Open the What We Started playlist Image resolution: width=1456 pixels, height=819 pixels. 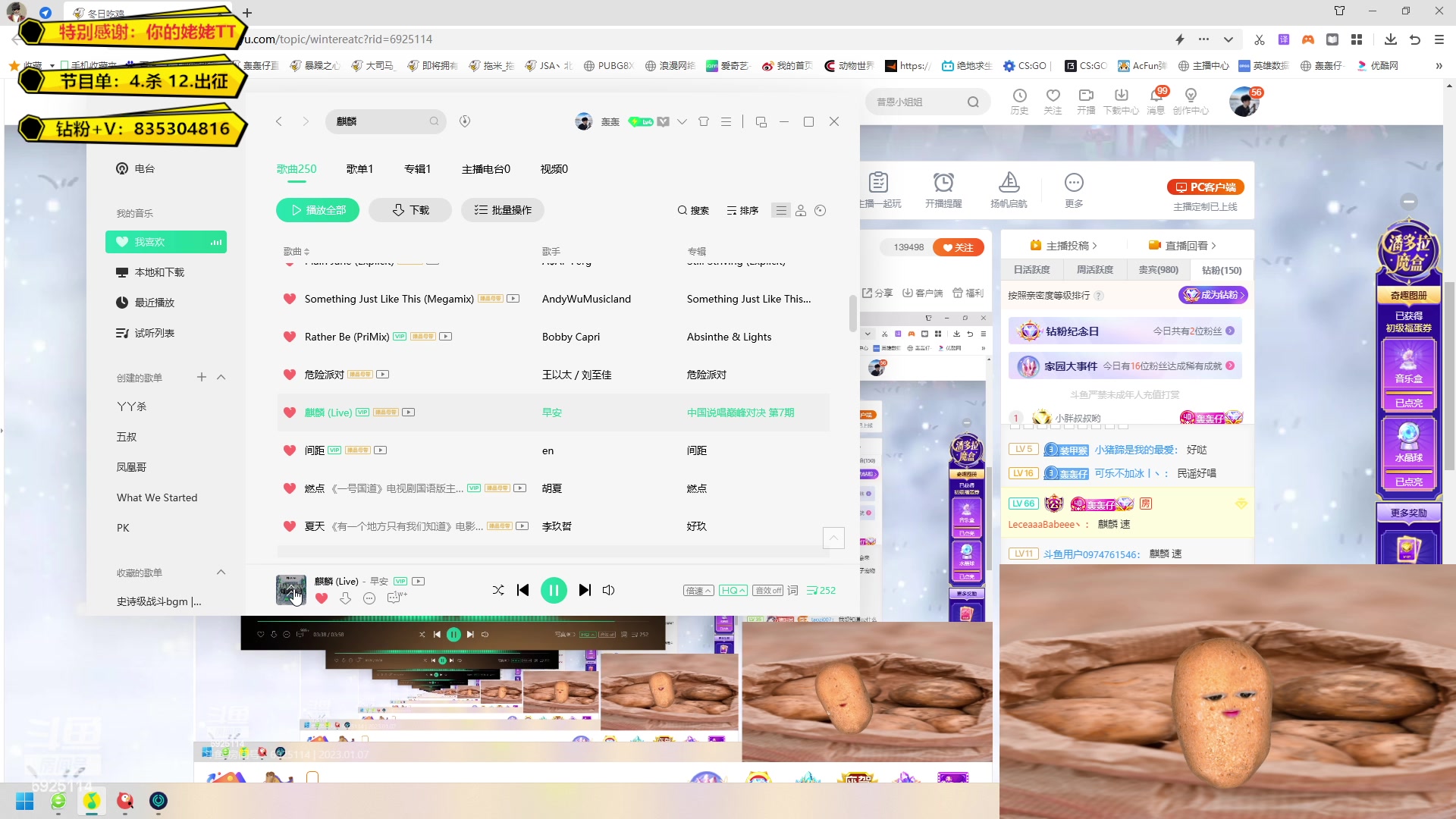coord(157,497)
